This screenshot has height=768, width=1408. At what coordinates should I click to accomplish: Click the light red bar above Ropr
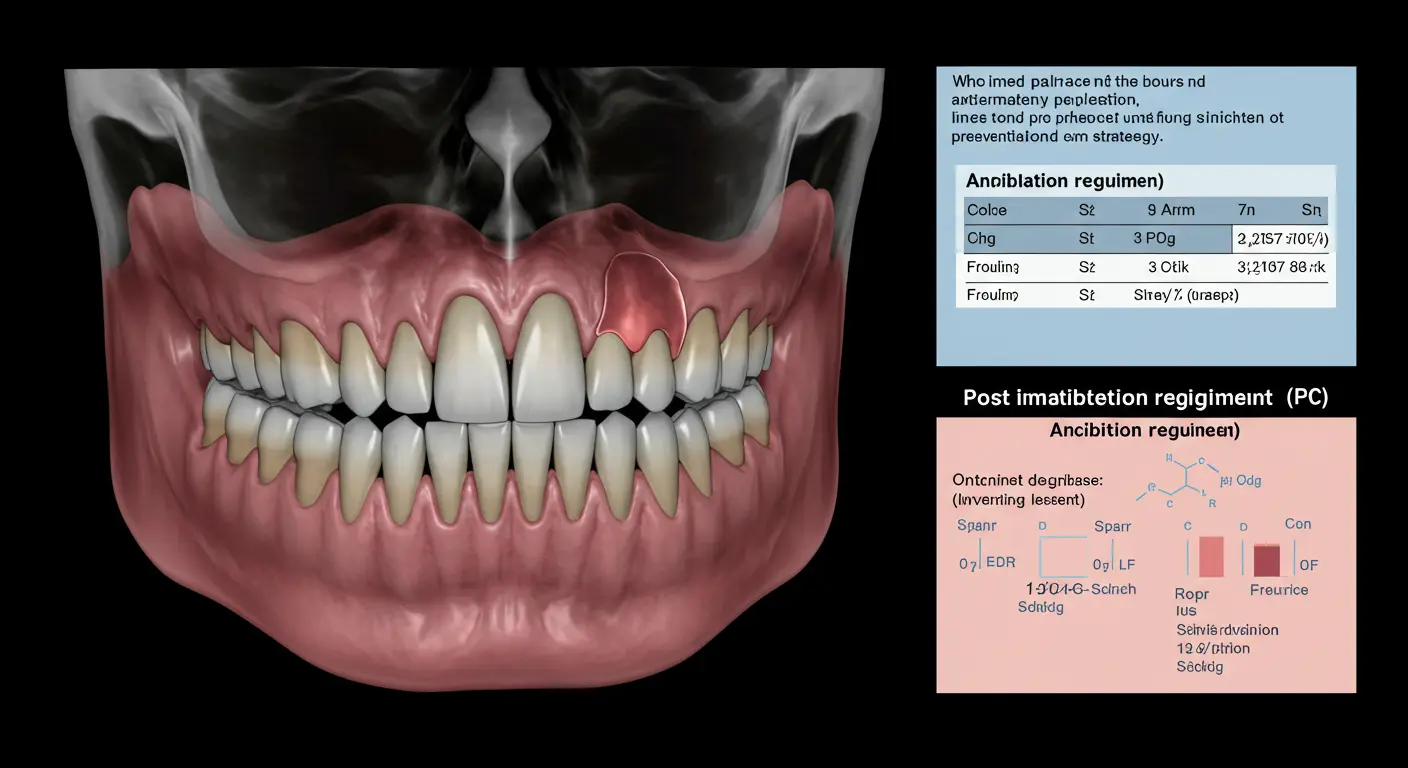click(1210, 557)
